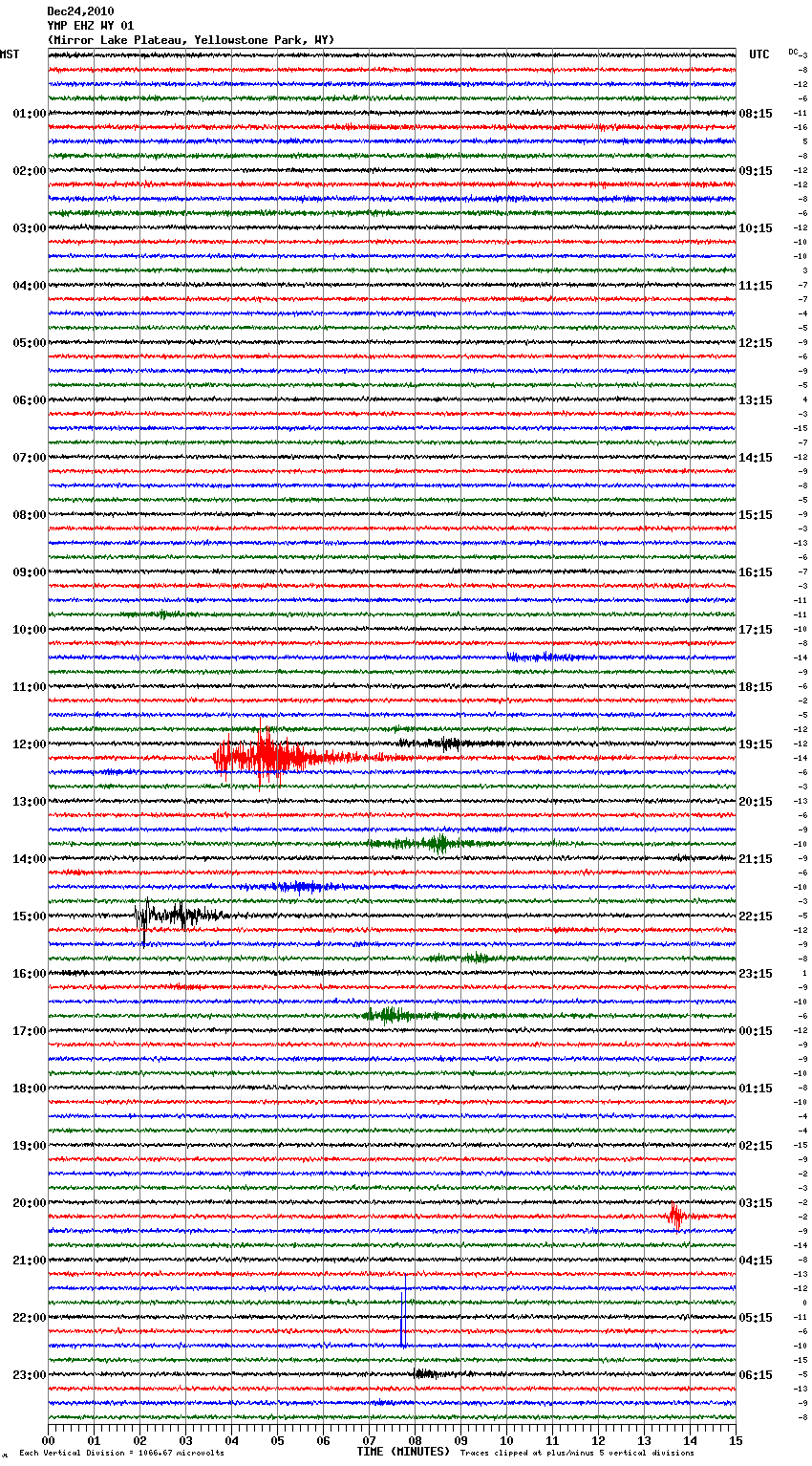Select minute tick label 07

tap(369, 1440)
